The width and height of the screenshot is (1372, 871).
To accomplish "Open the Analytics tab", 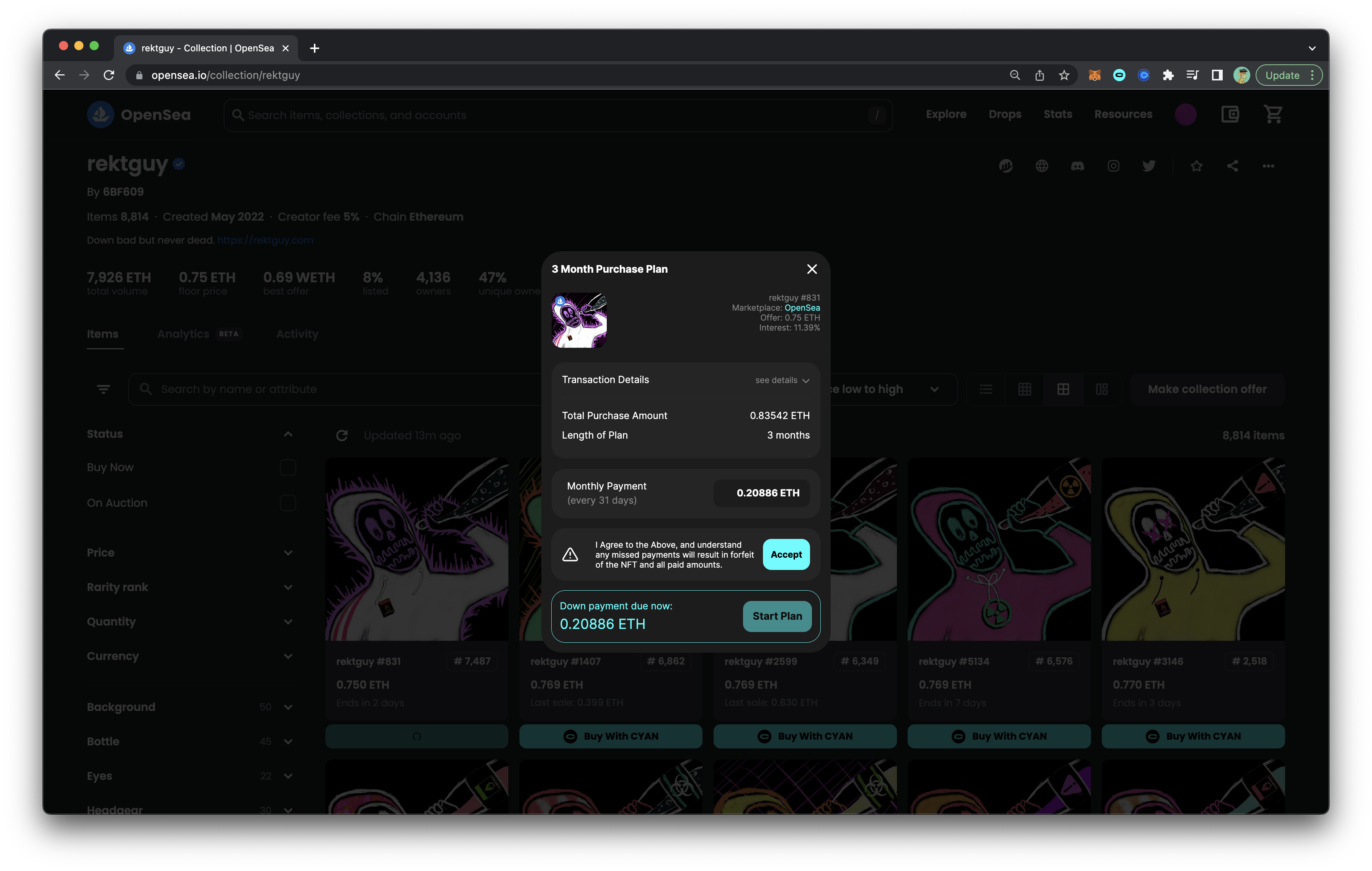I will [183, 334].
